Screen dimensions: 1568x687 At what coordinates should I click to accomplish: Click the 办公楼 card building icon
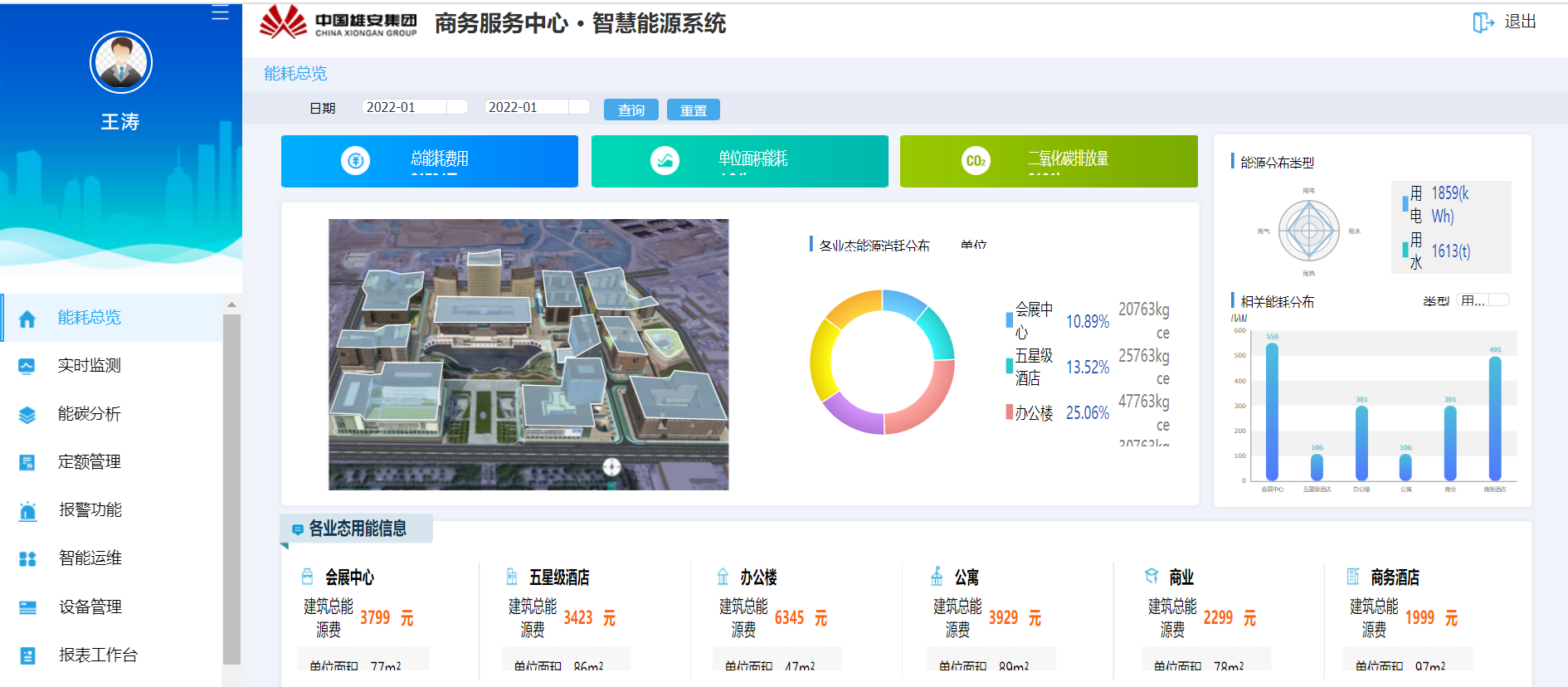click(x=723, y=577)
